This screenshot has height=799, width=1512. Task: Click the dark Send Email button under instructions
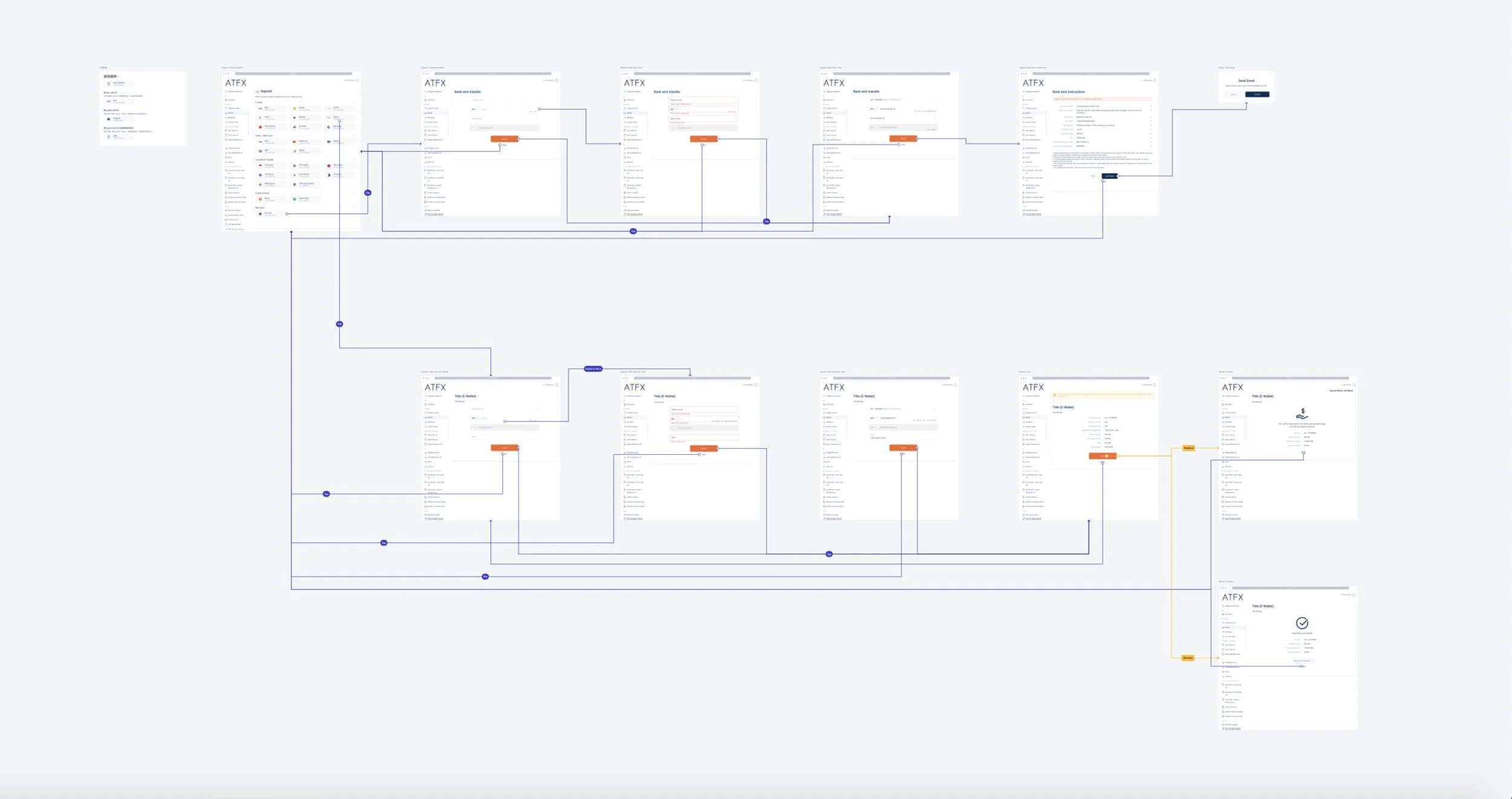coord(1109,176)
